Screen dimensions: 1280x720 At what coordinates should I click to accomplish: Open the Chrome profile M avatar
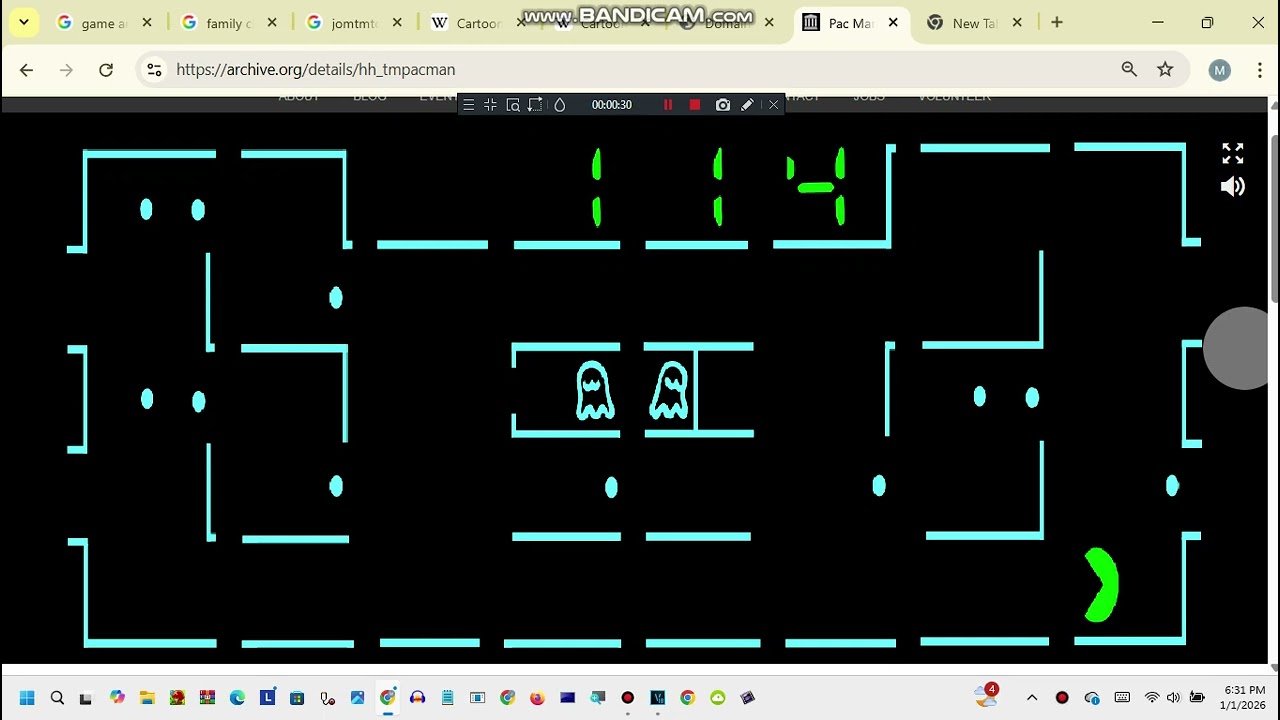1219,69
